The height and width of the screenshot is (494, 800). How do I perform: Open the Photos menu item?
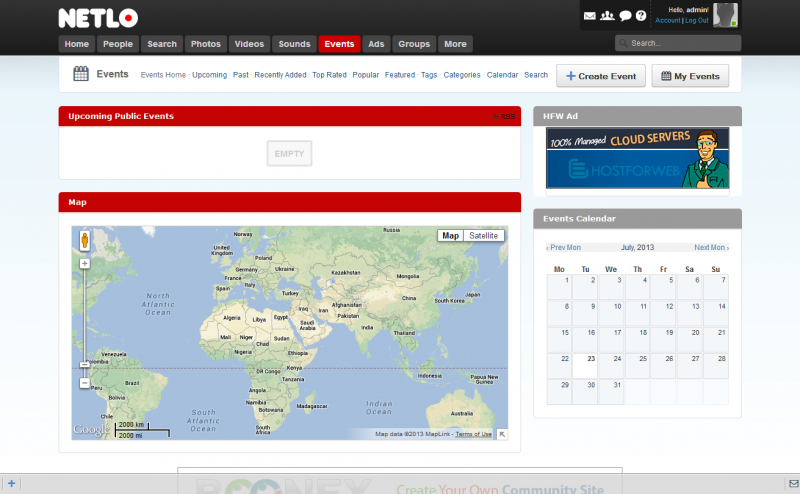pos(206,44)
